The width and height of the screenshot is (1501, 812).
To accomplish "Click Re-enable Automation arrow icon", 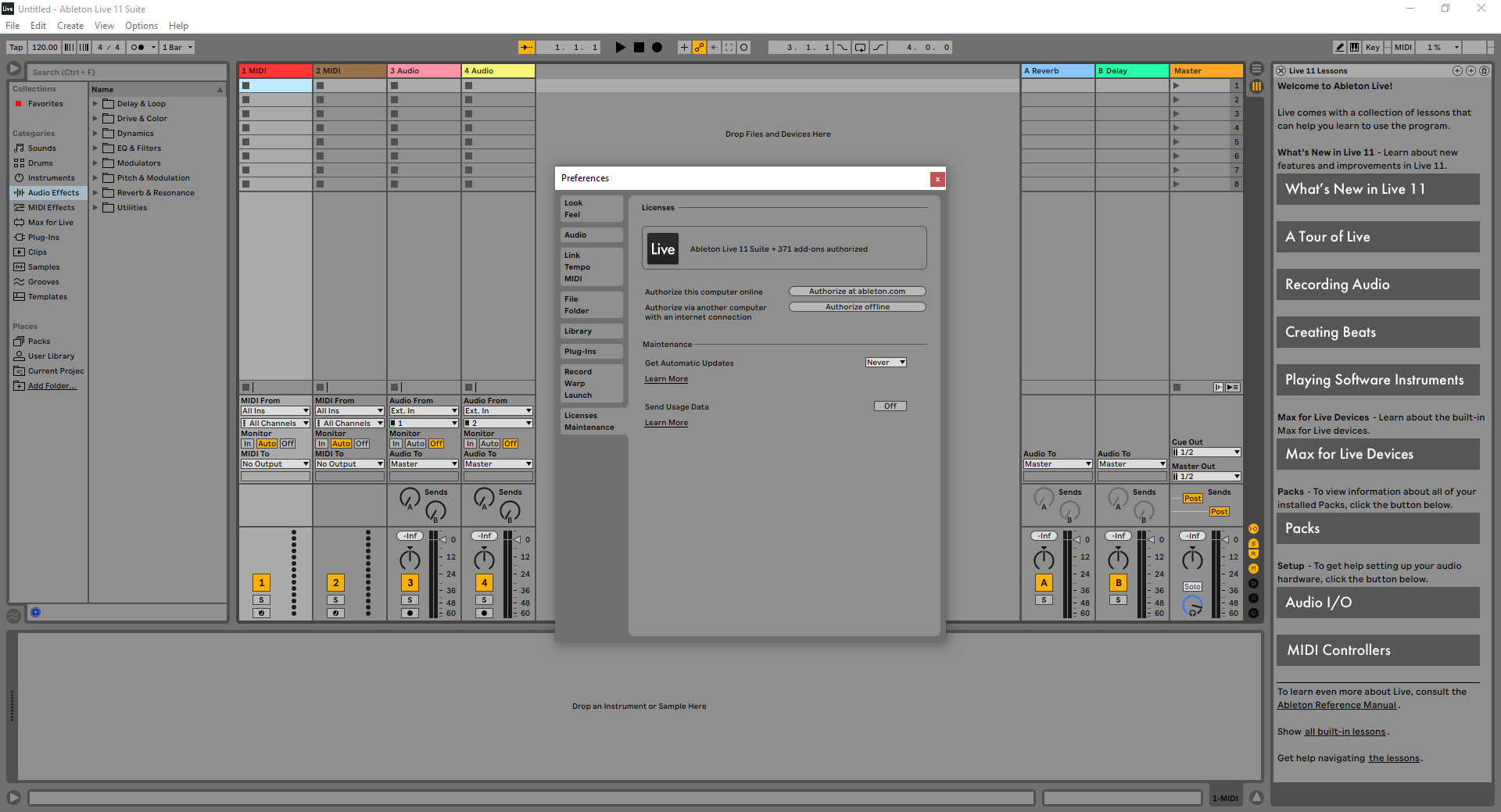I will [715, 47].
